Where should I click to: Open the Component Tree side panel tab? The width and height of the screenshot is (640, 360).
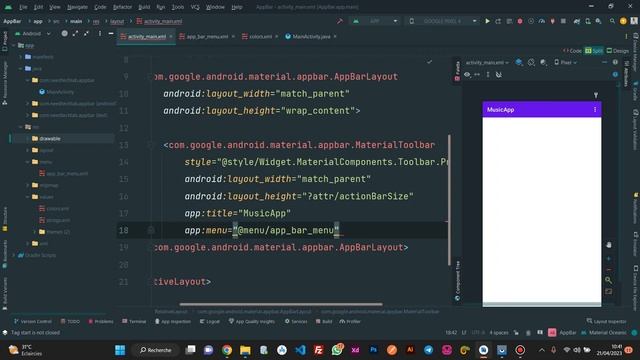457,280
